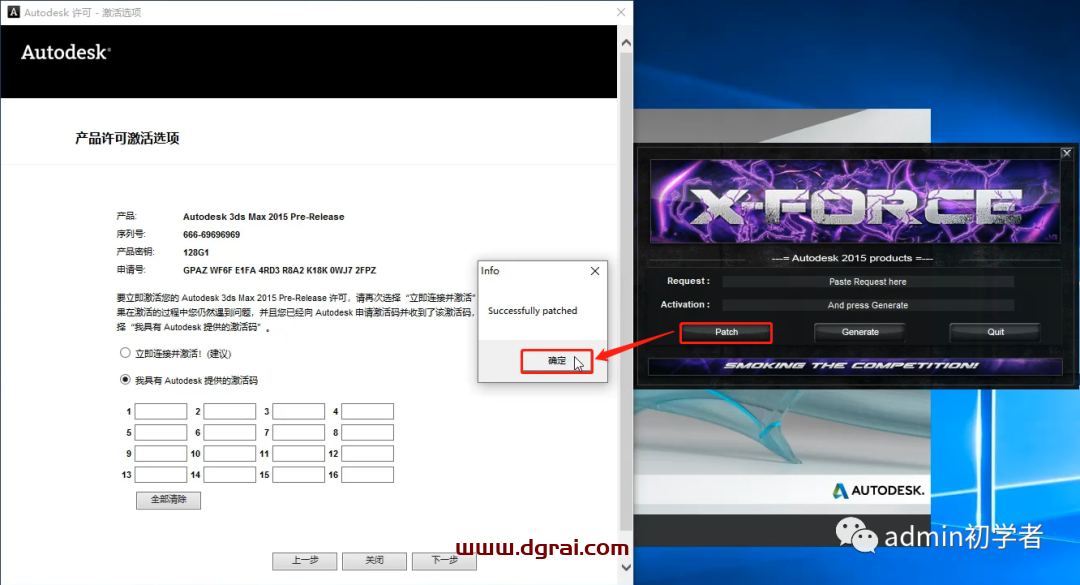Click activation code field 2

point(229,411)
